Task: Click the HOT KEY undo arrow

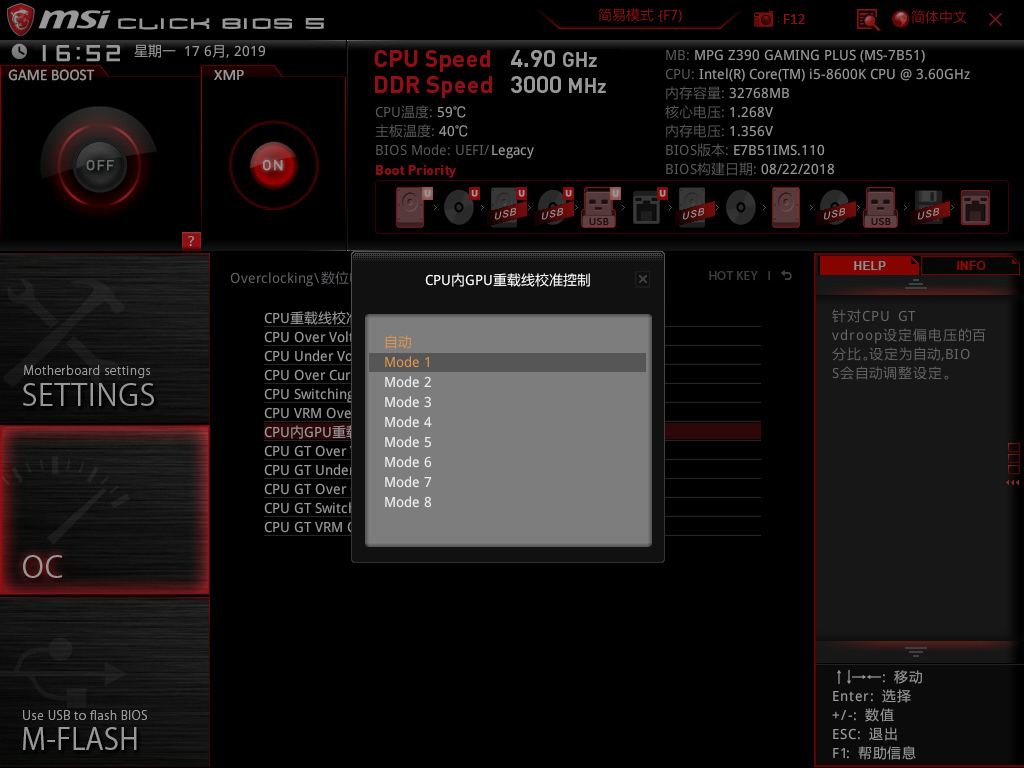Action: [x=786, y=275]
